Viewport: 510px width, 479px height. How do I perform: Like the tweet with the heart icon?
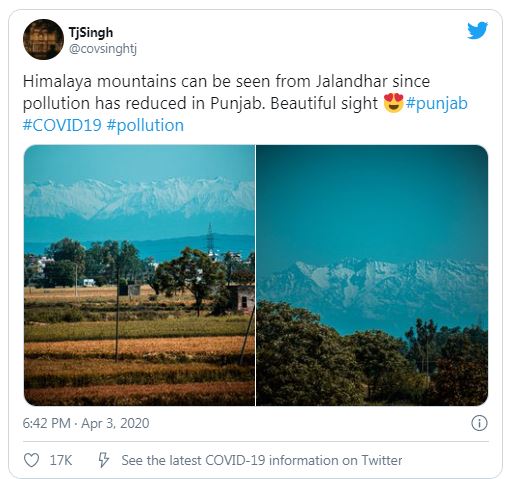pos(32,460)
